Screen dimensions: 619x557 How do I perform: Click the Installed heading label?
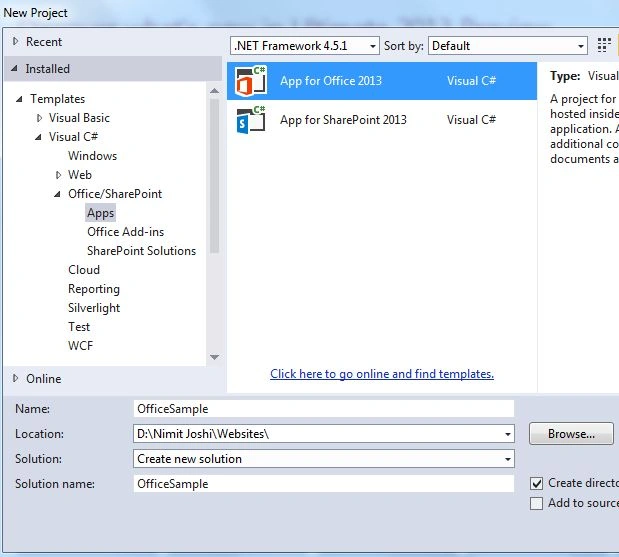tap(47, 69)
